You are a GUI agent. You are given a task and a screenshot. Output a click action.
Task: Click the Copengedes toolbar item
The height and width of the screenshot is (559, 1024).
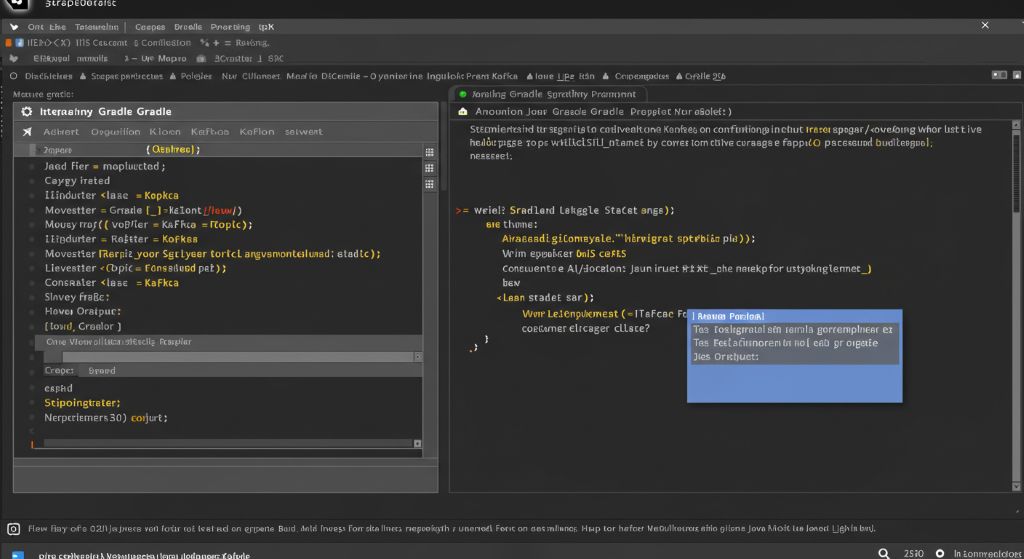pyautogui.click(x=641, y=76)
